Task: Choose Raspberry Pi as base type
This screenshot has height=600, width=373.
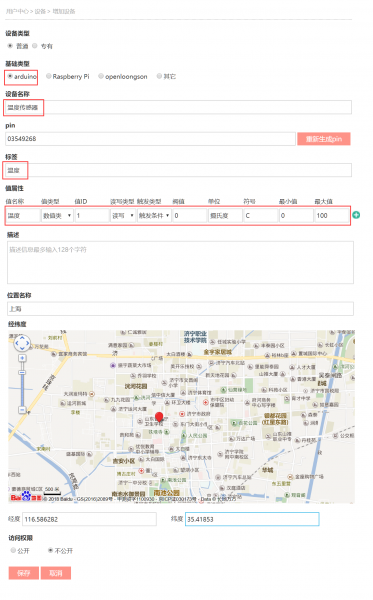Action: [49, 76]
